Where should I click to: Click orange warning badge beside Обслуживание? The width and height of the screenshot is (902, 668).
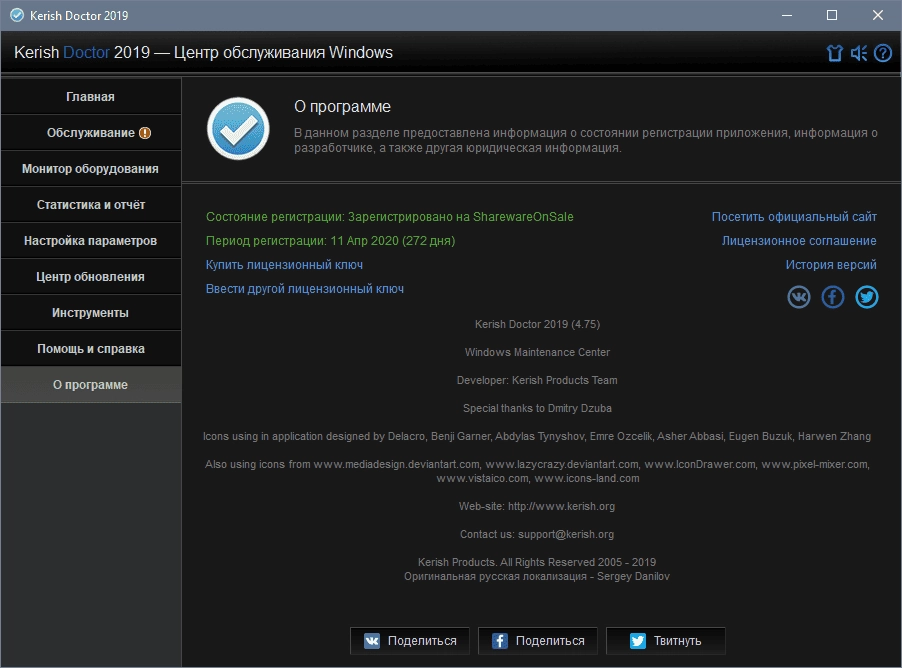[145, 133]
